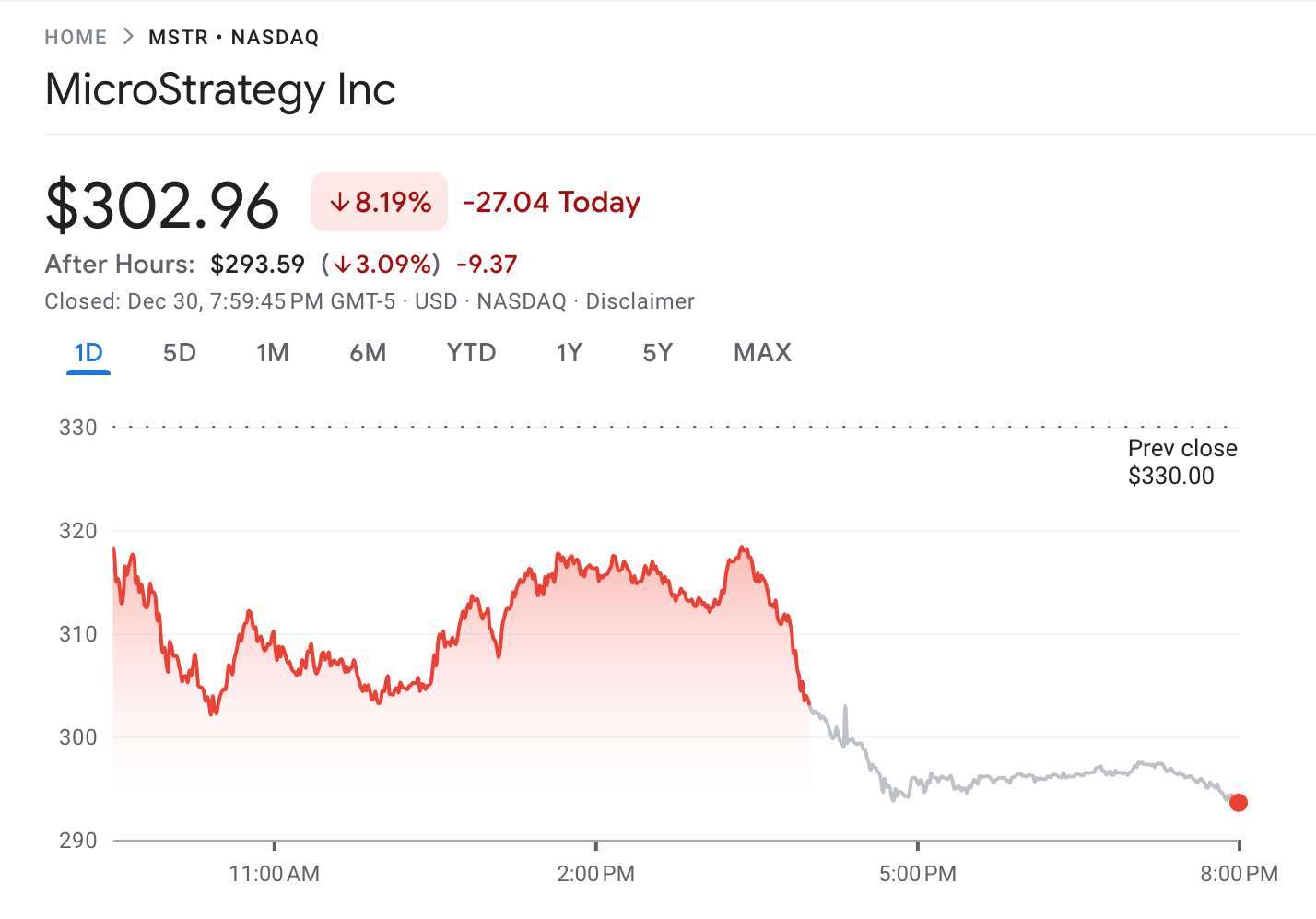Image resolution: width=1316 pixels, height=919 pixels.
Task: Click the after-hours down arrow icon
Action: [343, 265]
